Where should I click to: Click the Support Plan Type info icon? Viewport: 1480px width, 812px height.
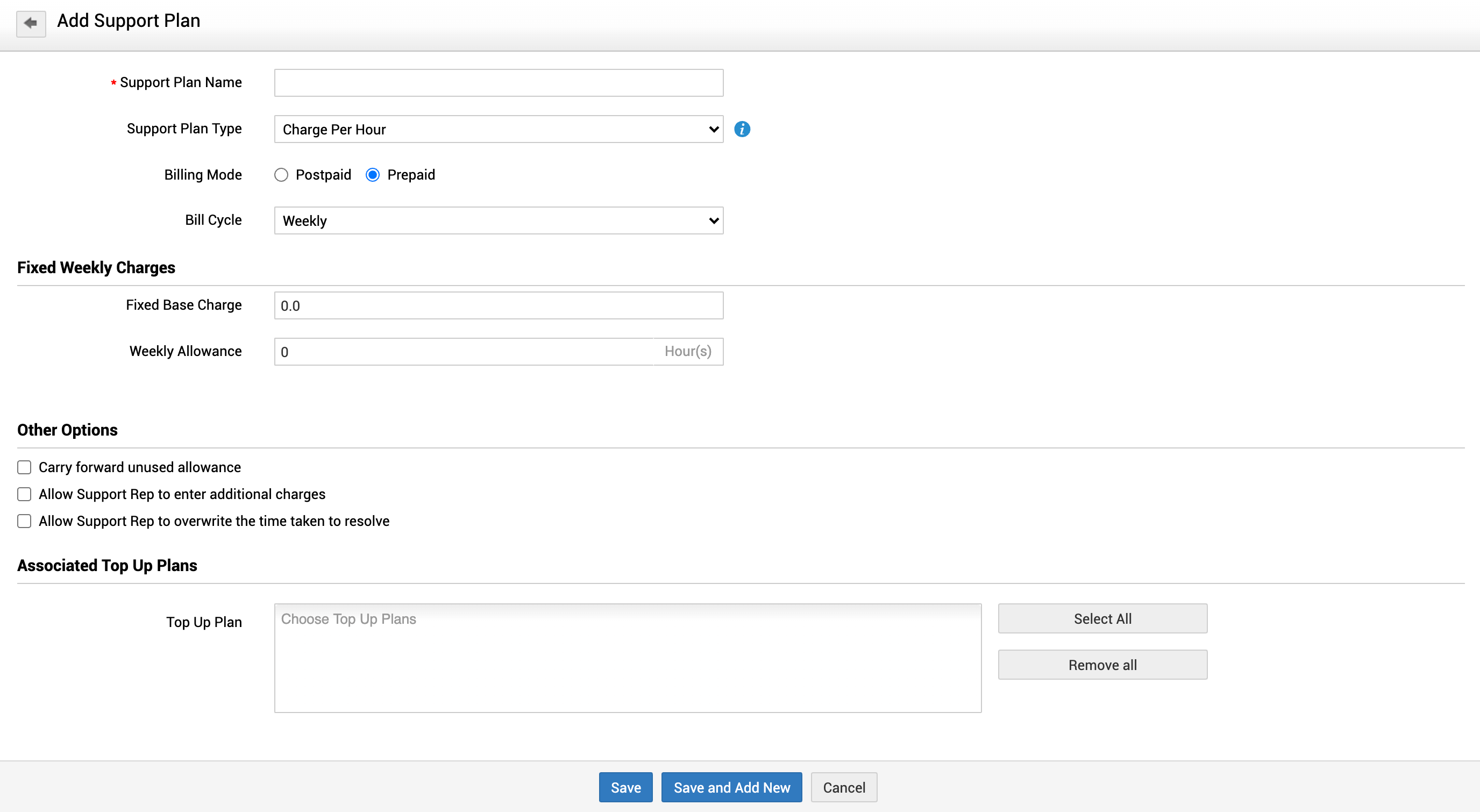742,129
